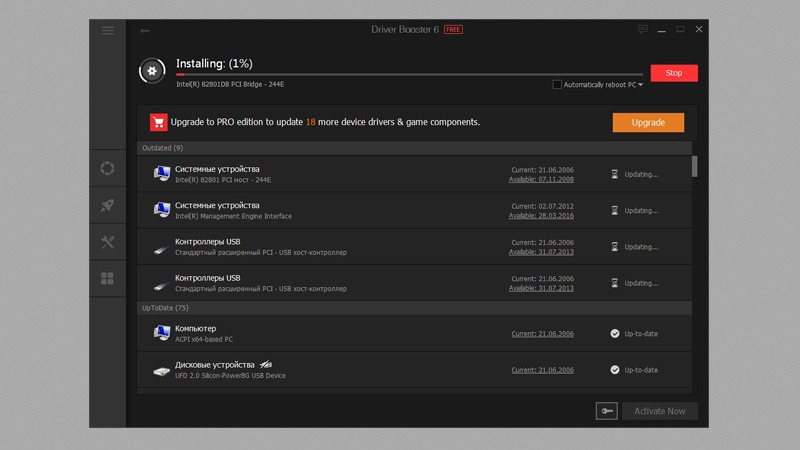This screenshot has width=800, height=450.
Task: Open Available: 28.03.2016 Management Engine link
Action: pos(541,216)
